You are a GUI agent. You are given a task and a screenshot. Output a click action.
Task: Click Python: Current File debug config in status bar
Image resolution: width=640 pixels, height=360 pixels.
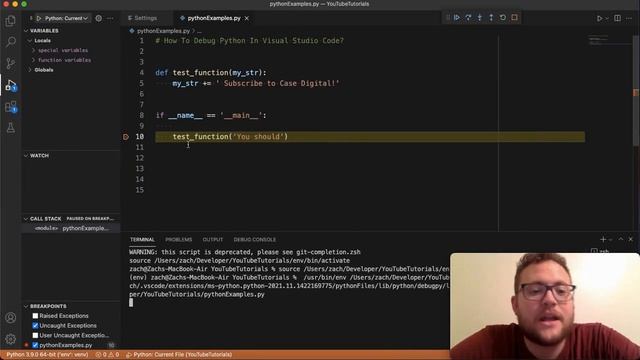(179, 355)
